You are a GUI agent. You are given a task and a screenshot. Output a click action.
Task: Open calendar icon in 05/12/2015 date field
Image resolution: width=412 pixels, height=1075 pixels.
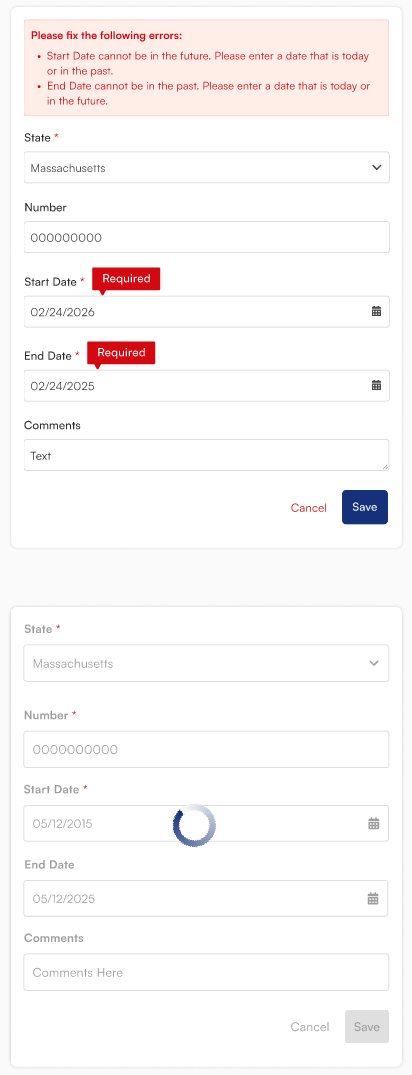374,823
